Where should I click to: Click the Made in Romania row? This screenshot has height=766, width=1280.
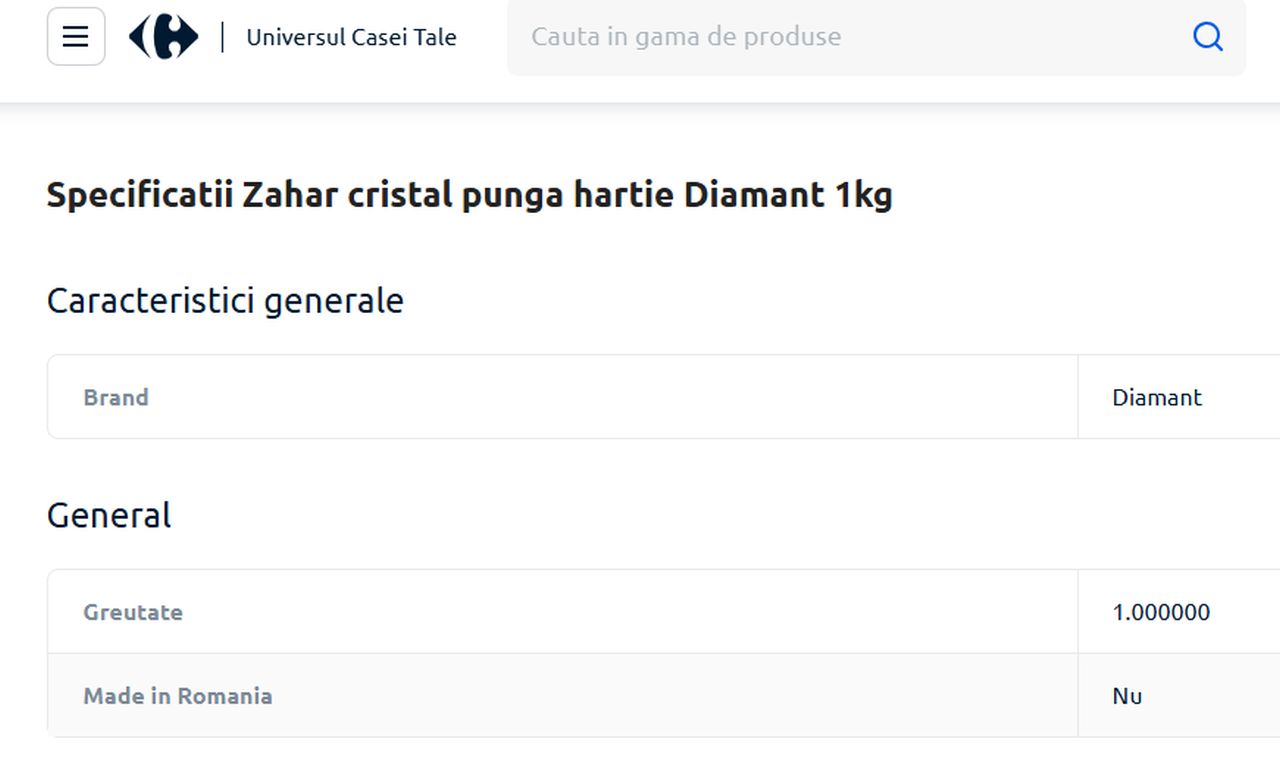[560, 696]
